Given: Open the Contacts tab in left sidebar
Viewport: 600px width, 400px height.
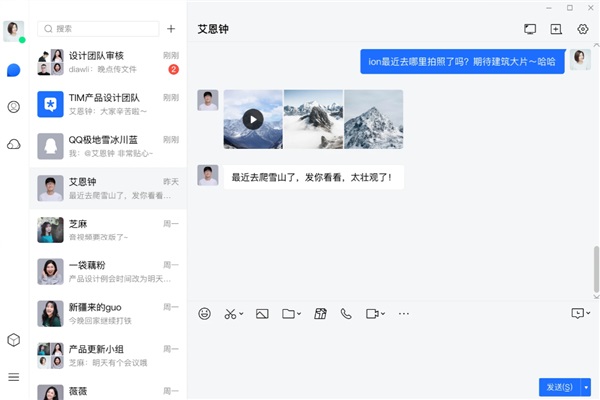Looking at the screenshot, I should click(14, 106).
